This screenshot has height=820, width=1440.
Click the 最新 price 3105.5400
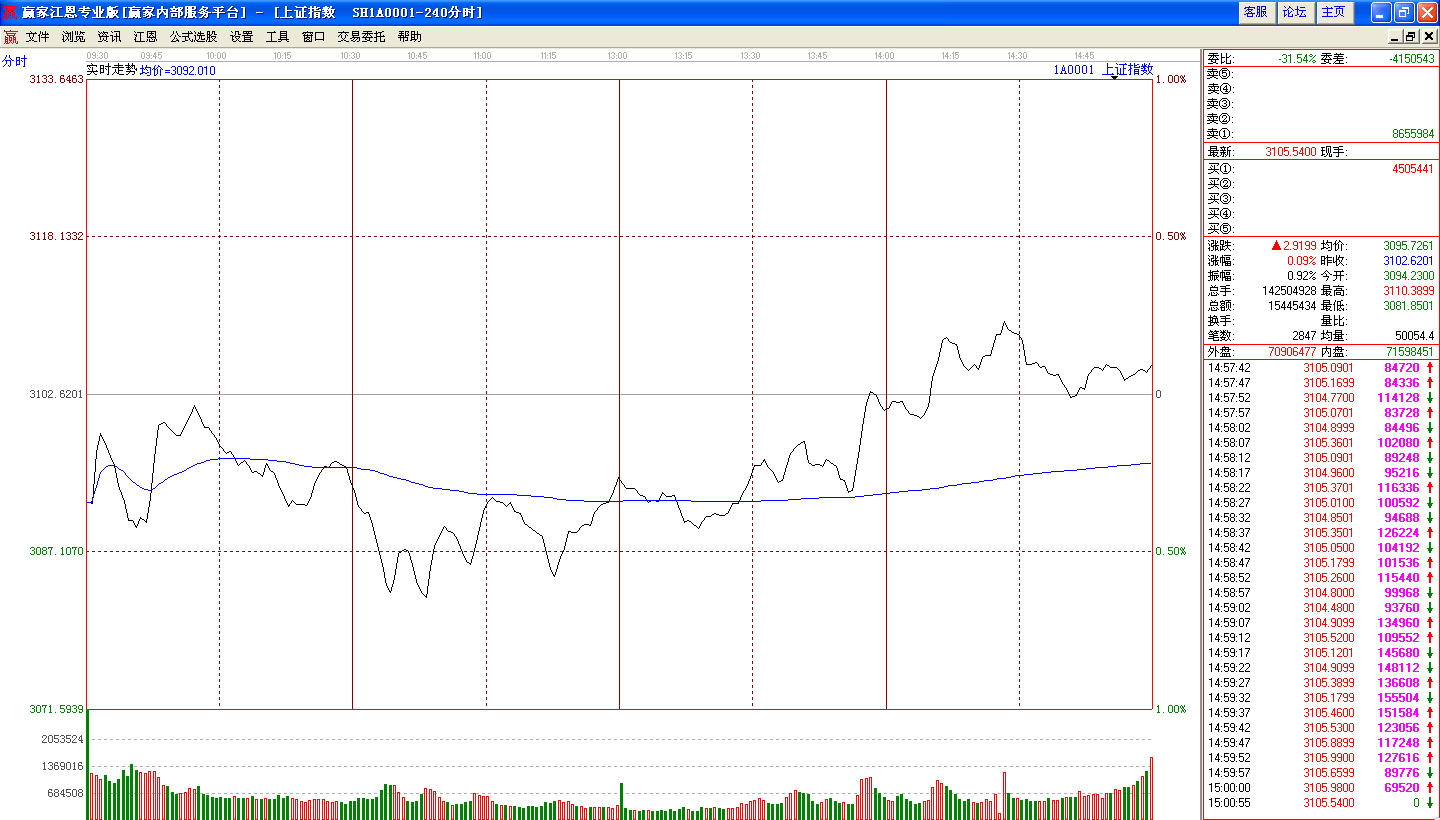tap(1291, 152)
